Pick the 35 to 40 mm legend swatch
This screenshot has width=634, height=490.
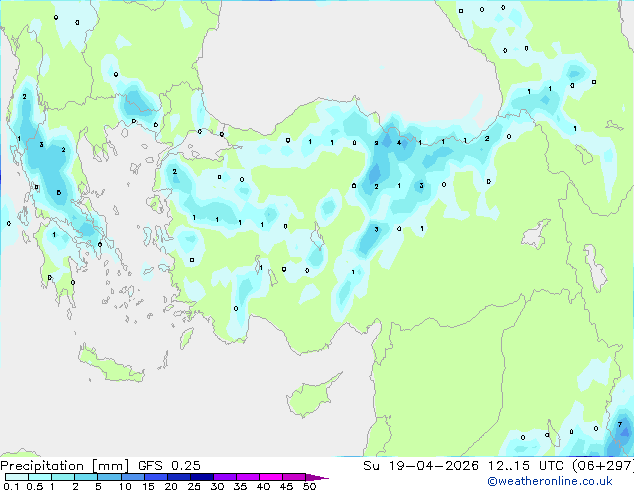[247, 477]
